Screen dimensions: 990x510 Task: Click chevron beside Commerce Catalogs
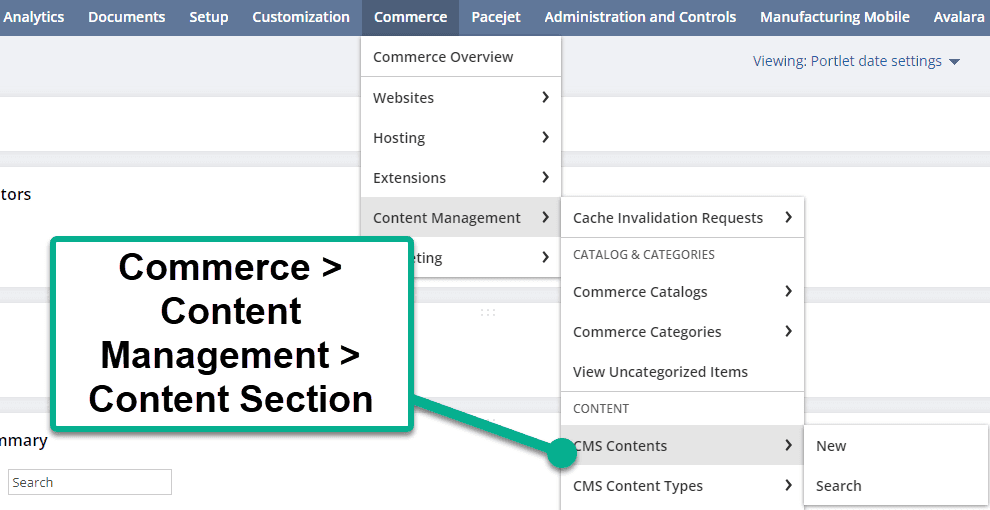788,291
